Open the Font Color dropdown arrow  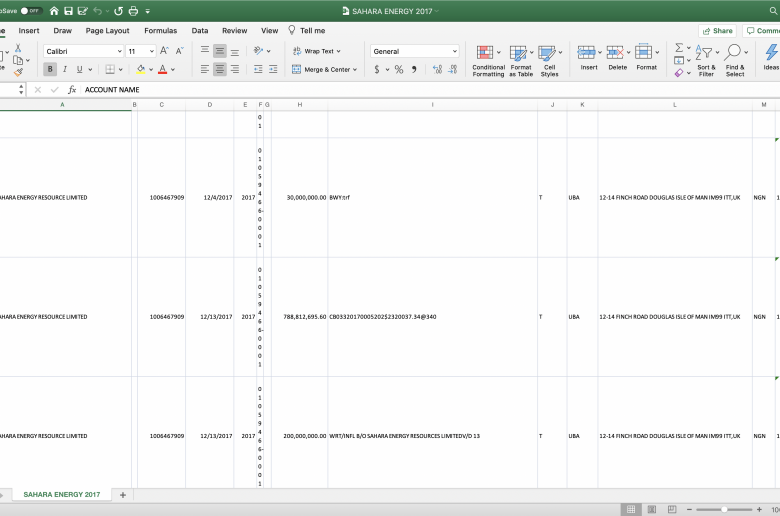173,70
